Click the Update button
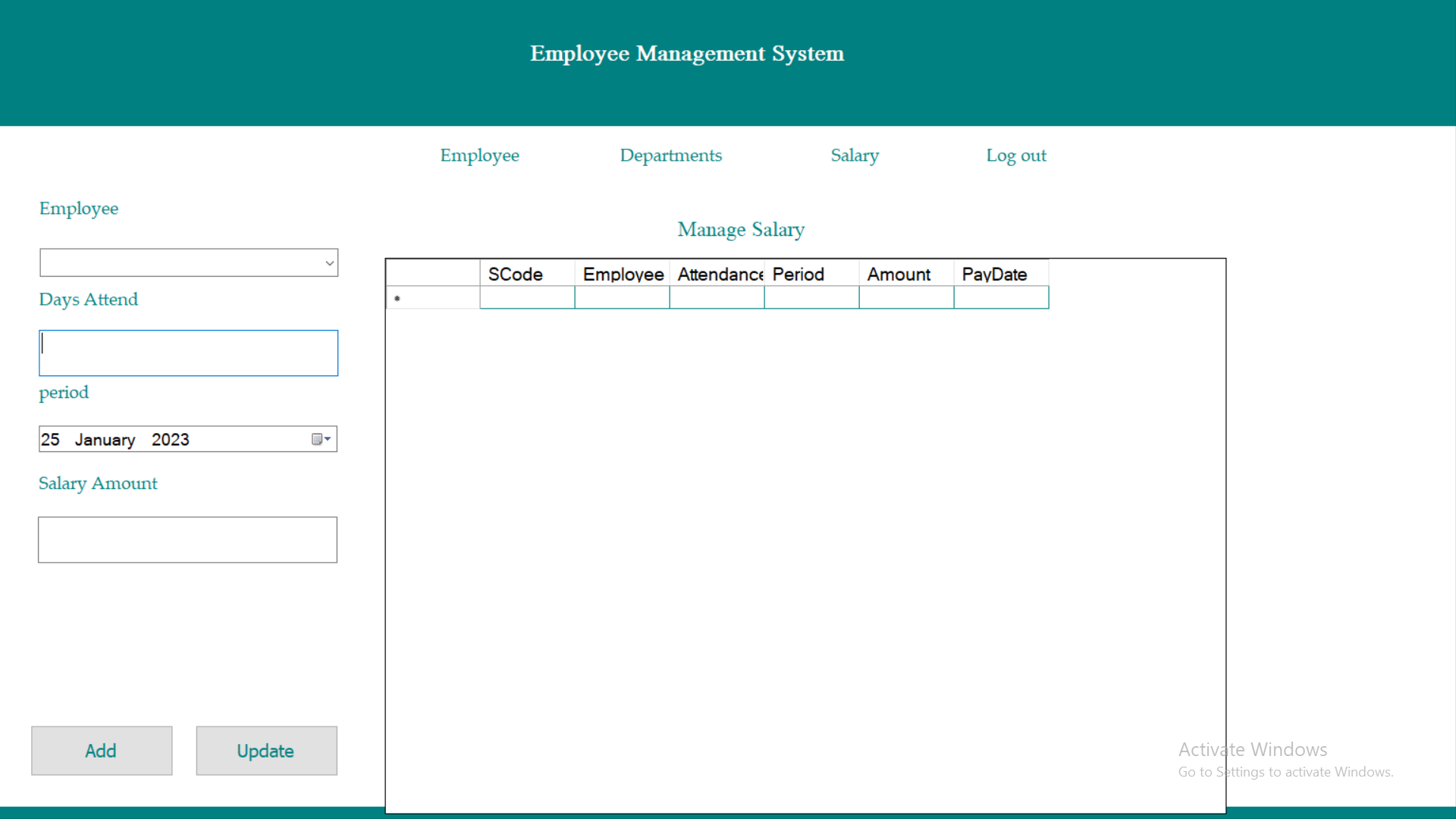 265,750
